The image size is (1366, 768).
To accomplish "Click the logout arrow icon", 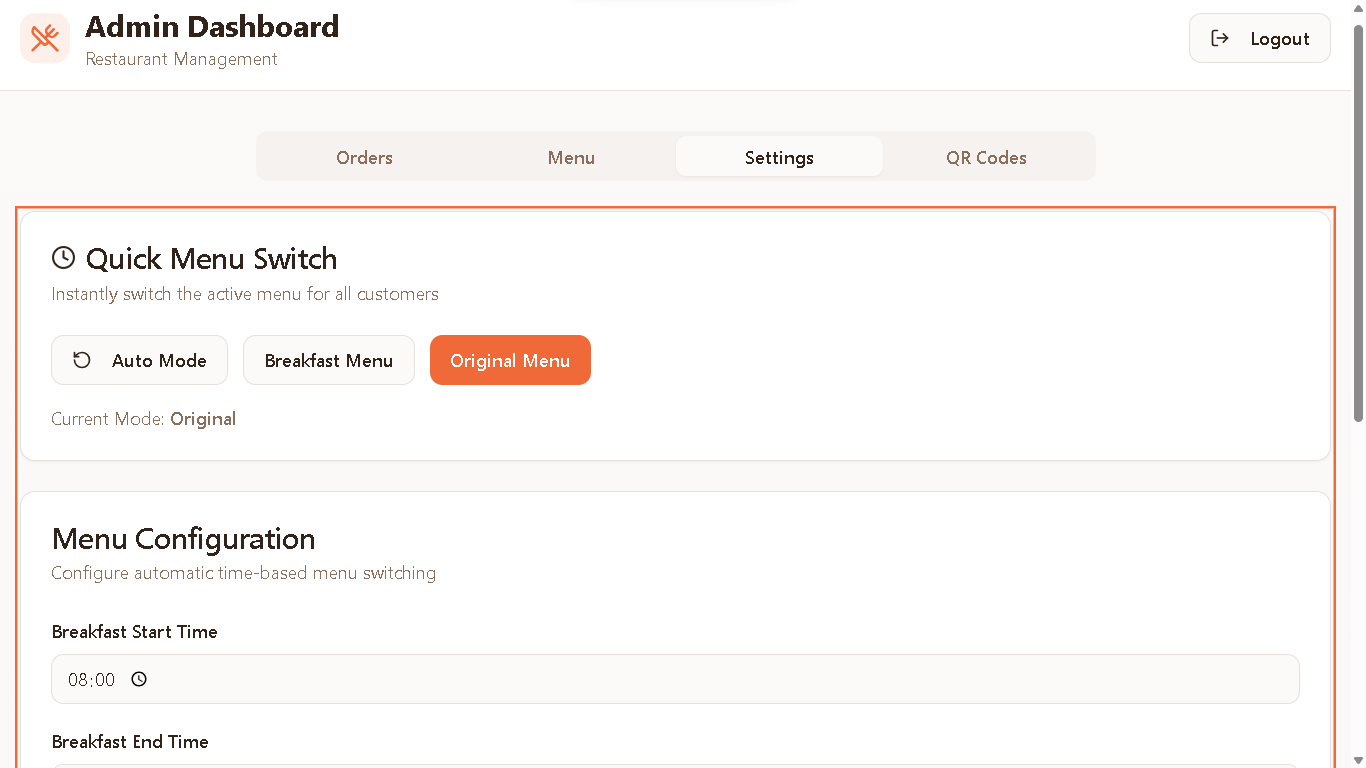I will tap(1221, 38).
